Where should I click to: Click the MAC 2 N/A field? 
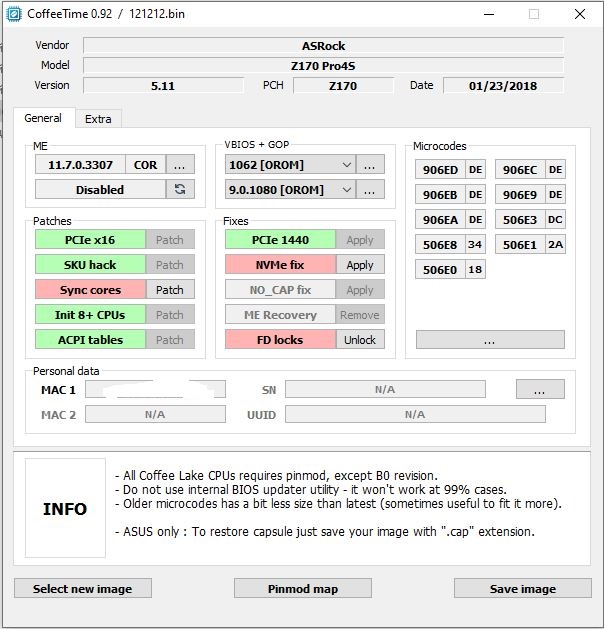(x=156, y=414)
